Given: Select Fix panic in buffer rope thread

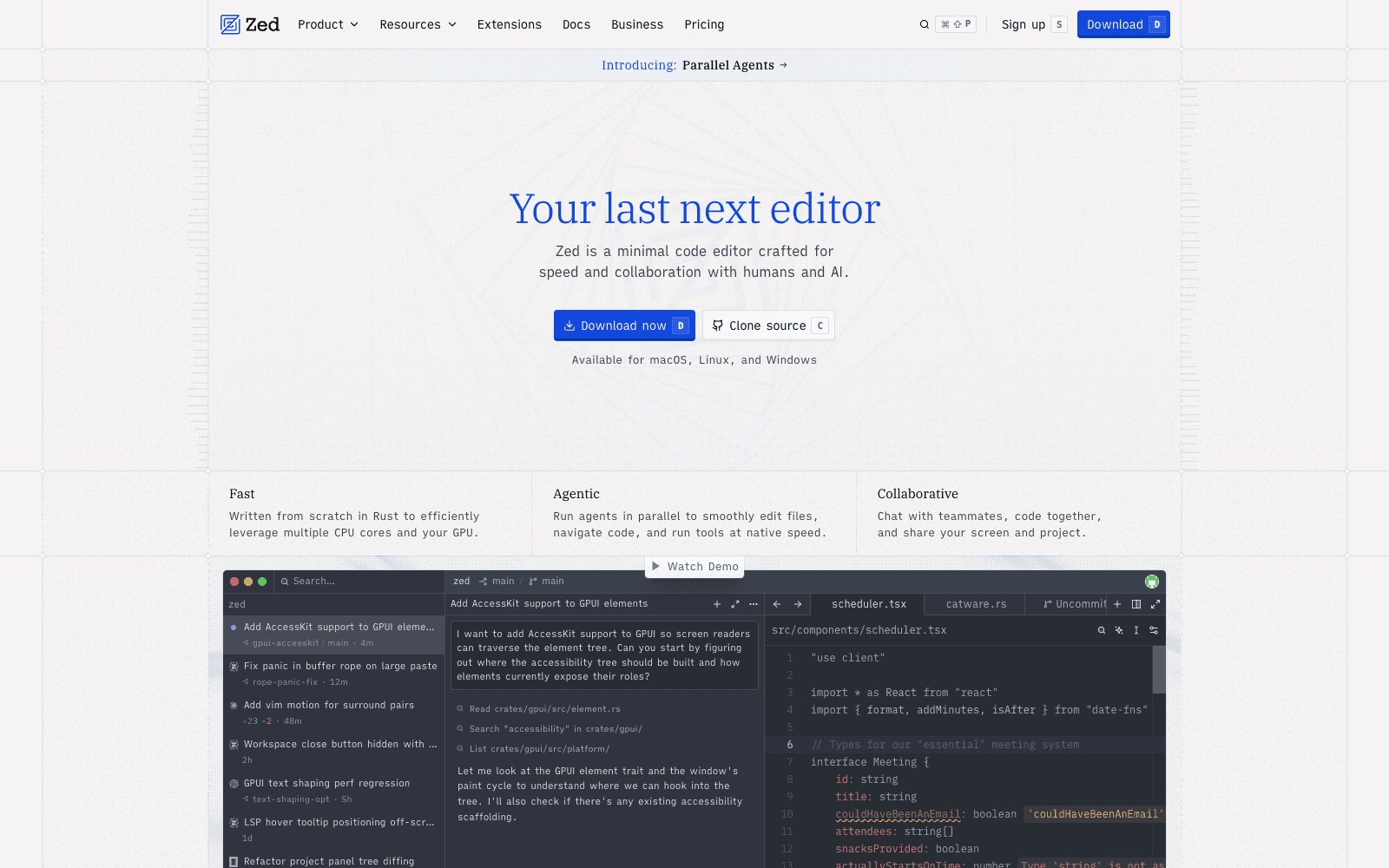Looking at the screenshot, I should [334, 674].
